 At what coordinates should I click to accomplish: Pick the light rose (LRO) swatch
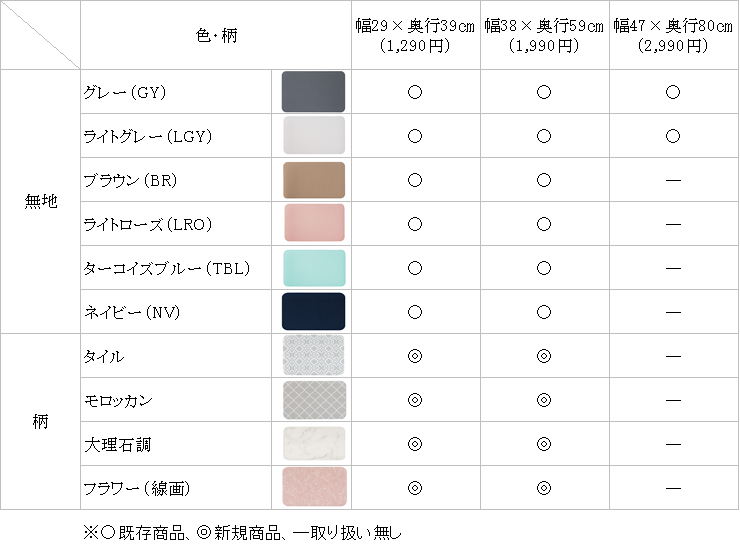(x=313, y=224)
